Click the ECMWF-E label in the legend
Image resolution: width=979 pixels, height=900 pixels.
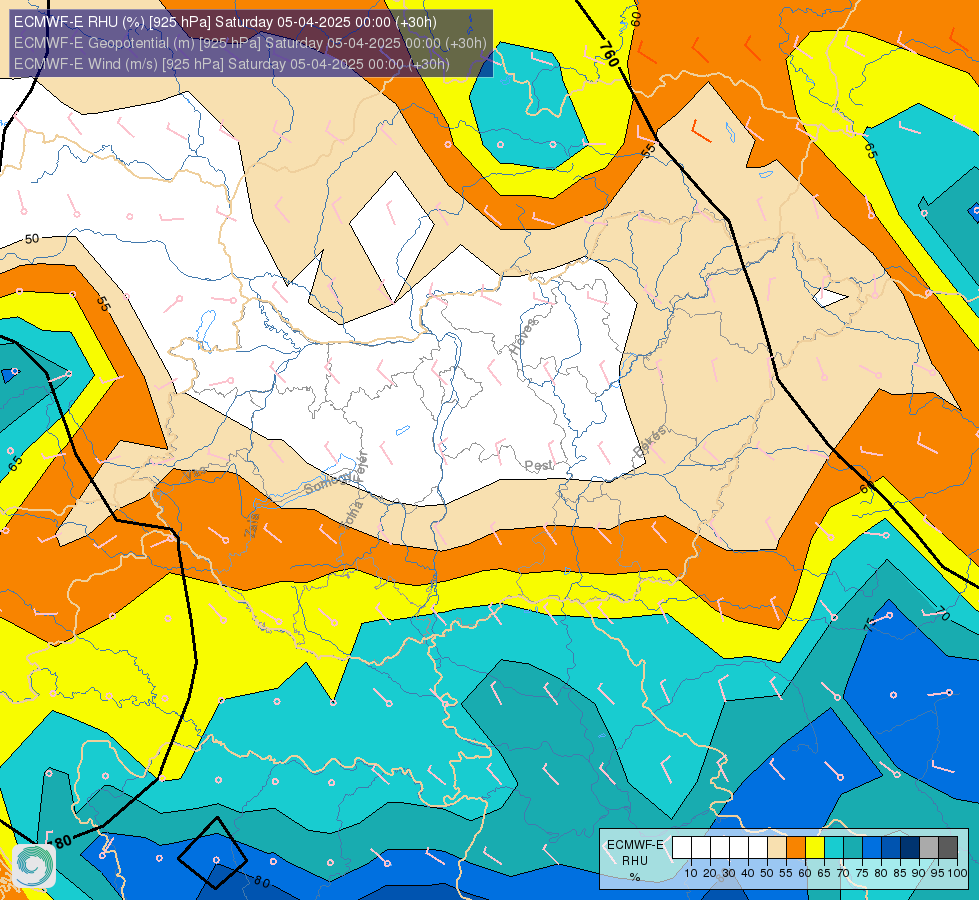point(635,845)
